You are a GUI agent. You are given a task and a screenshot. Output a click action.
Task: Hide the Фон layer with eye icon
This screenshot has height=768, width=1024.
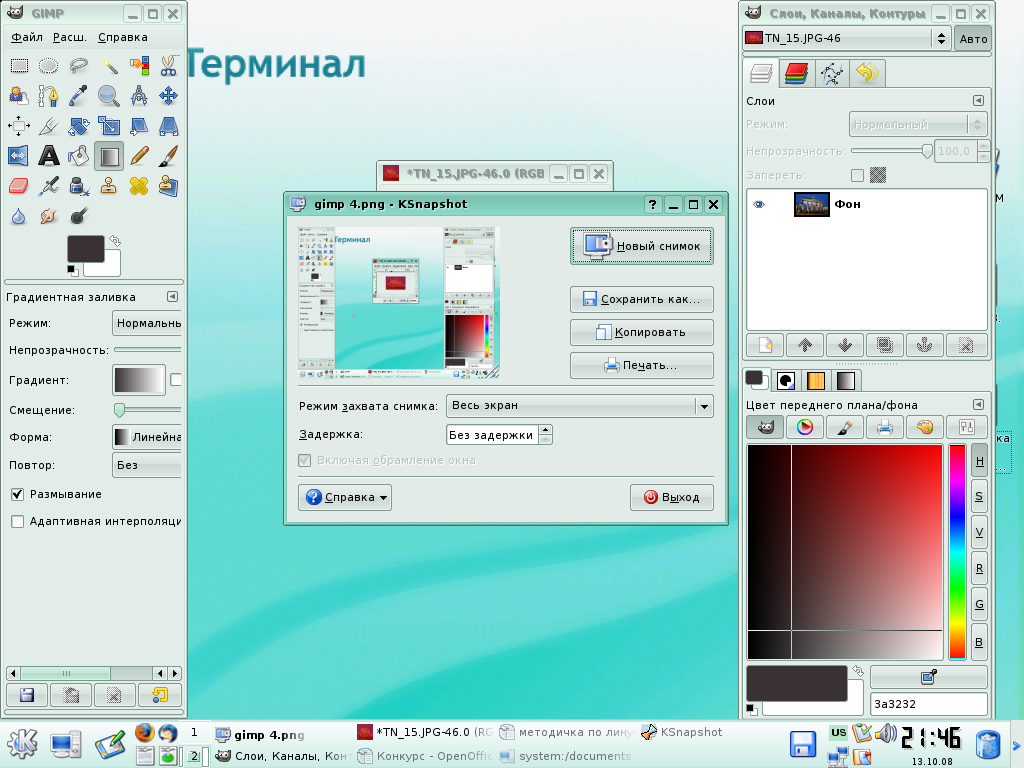(x=759, y=204)
